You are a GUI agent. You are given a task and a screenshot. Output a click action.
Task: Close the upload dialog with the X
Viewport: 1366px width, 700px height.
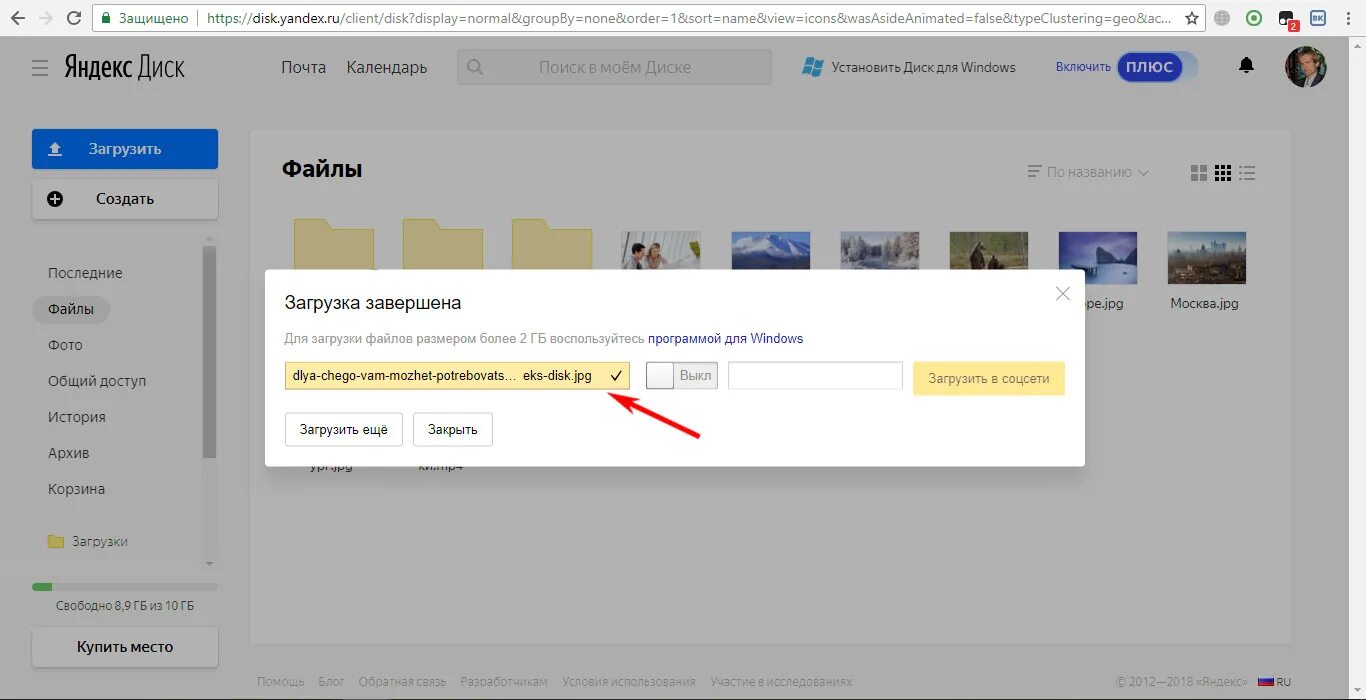pyautogui.click(x=1063, y=293)
